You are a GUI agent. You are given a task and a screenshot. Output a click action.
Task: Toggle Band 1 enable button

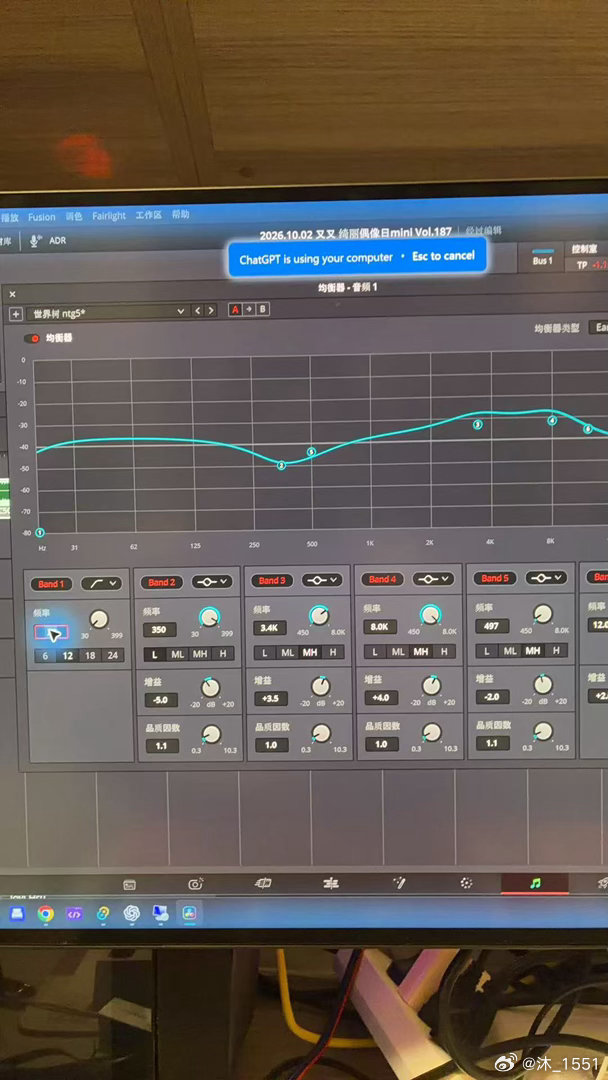[x=52, y=584]
